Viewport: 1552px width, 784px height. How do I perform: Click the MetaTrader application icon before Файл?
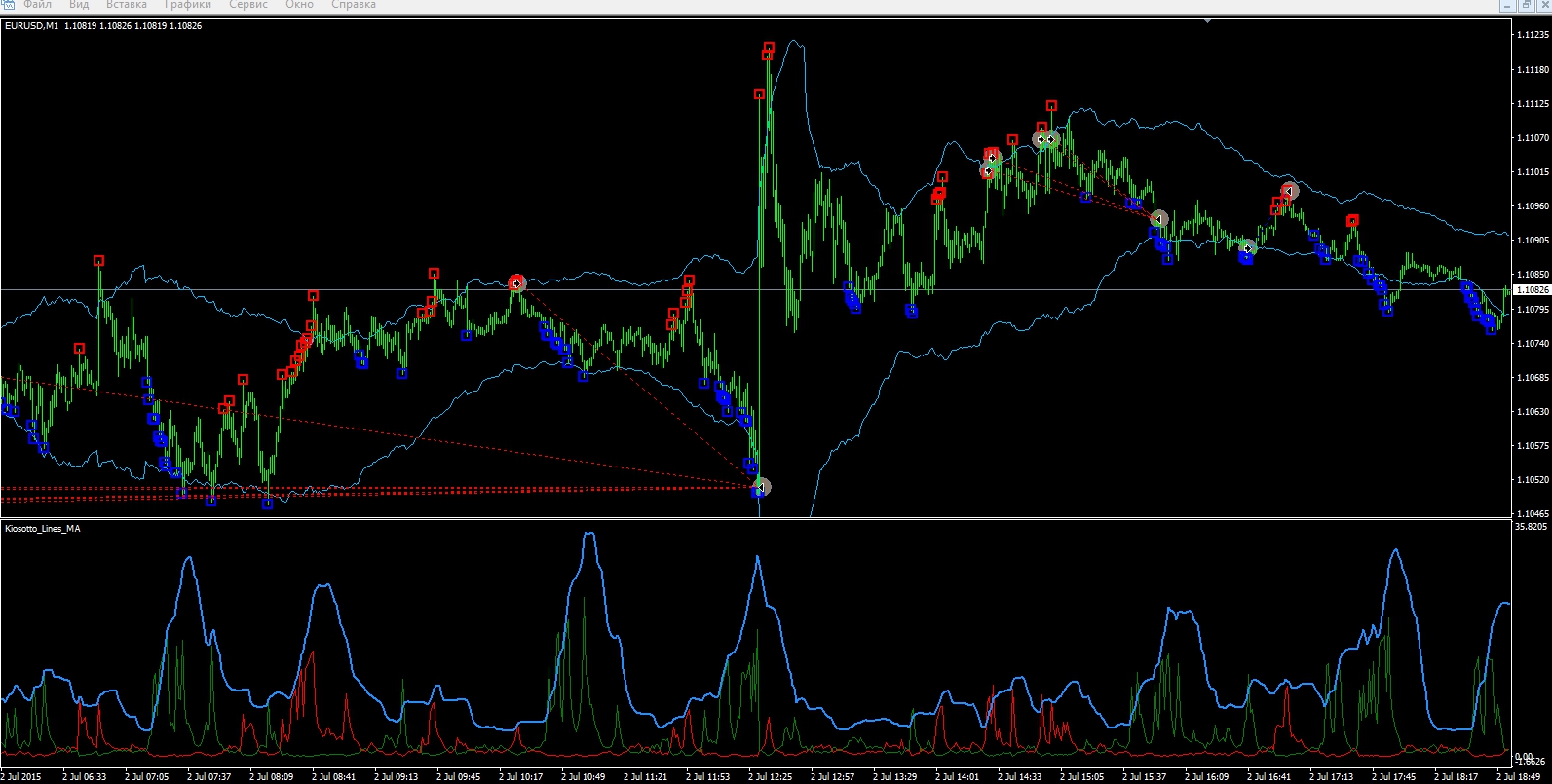(x=9, y=4)
